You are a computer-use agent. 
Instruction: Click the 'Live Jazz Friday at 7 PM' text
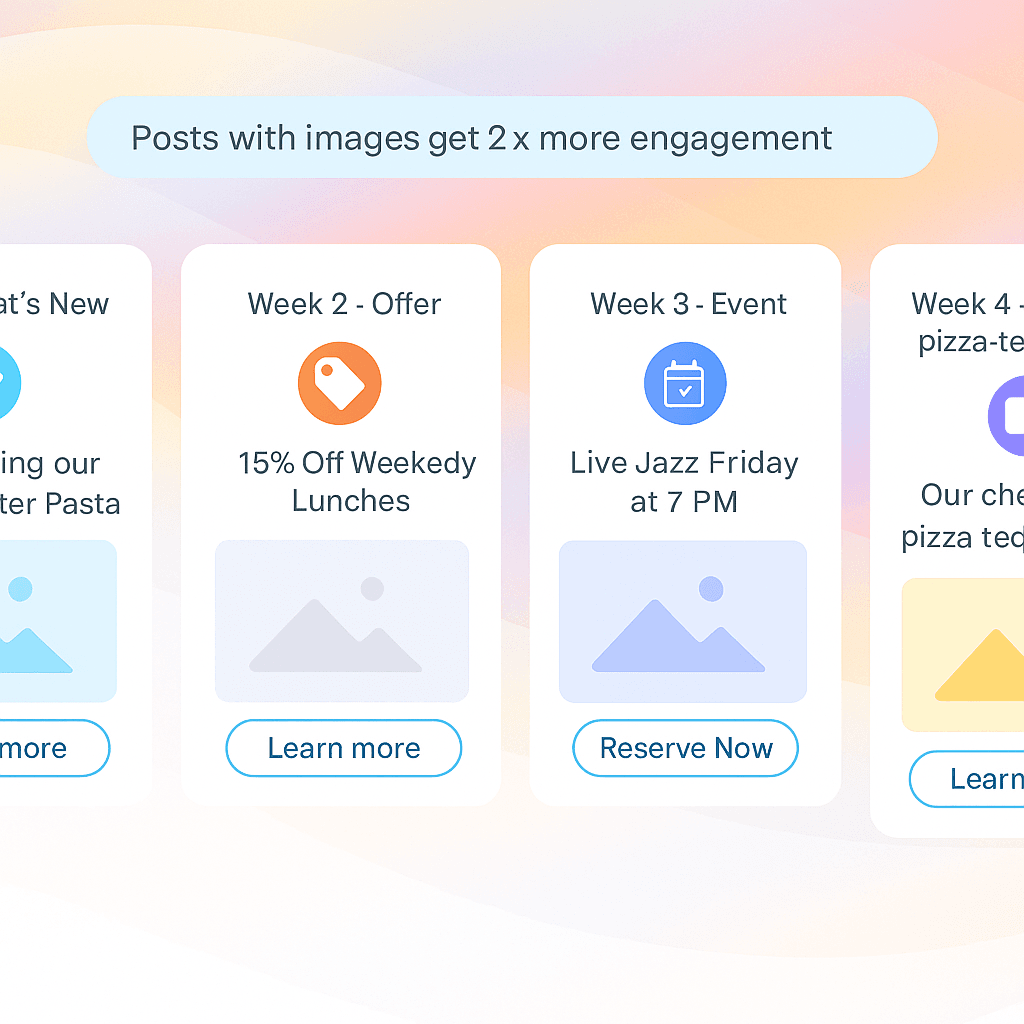[x=684, y=482]
